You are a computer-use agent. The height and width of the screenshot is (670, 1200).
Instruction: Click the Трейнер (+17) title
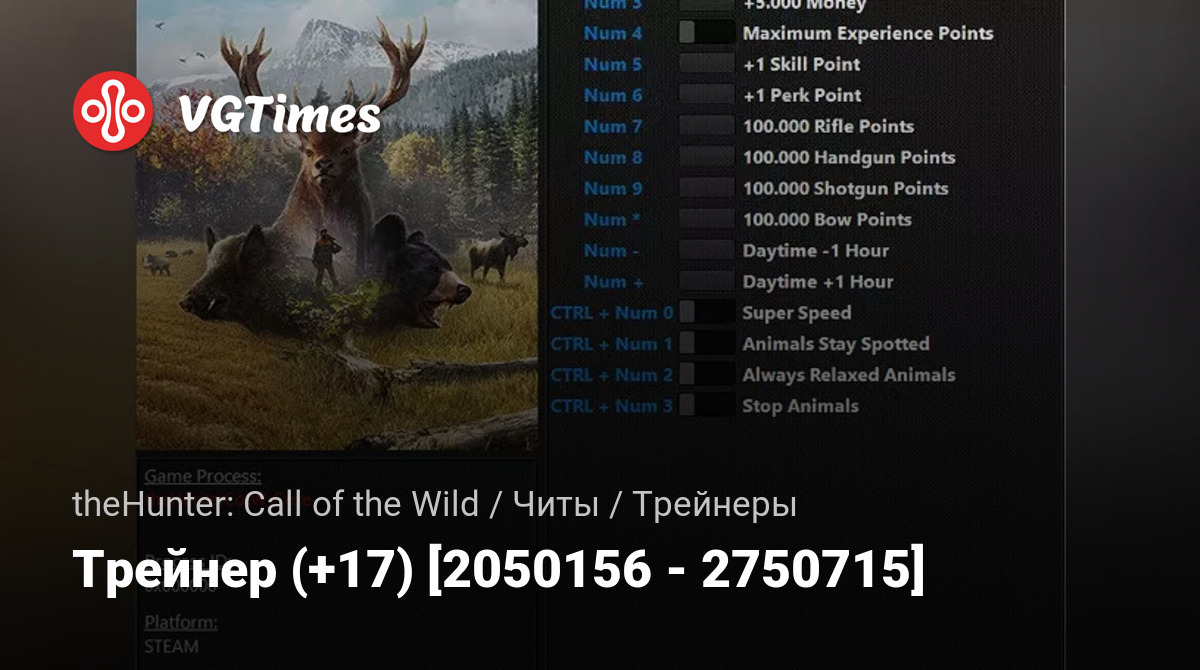coord(499,570)
